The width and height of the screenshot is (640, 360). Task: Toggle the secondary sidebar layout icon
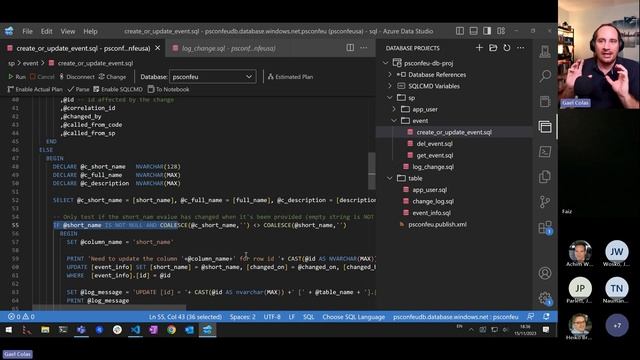pos(487,31)
